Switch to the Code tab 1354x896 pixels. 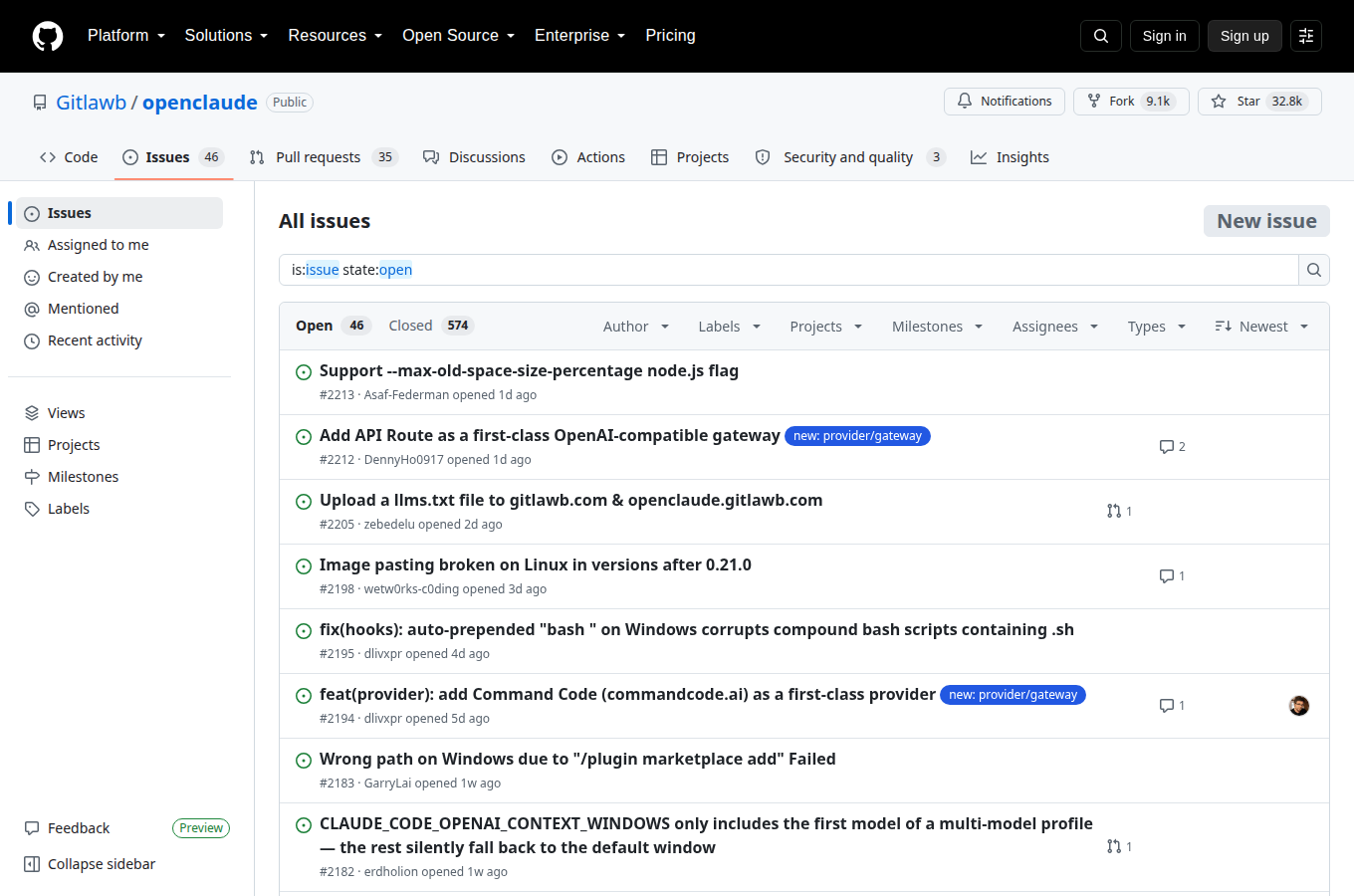pyautogui.click(x=69, y=157)
